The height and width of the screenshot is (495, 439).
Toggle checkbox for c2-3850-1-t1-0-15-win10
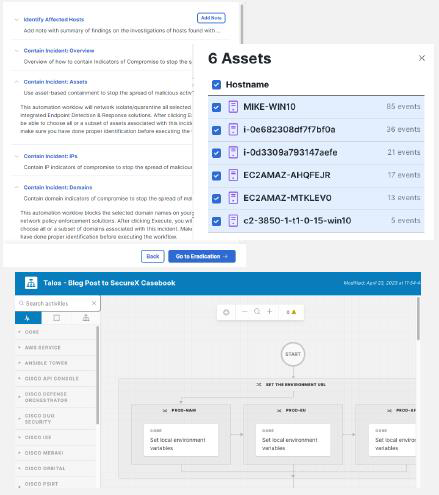coord(216,221)
